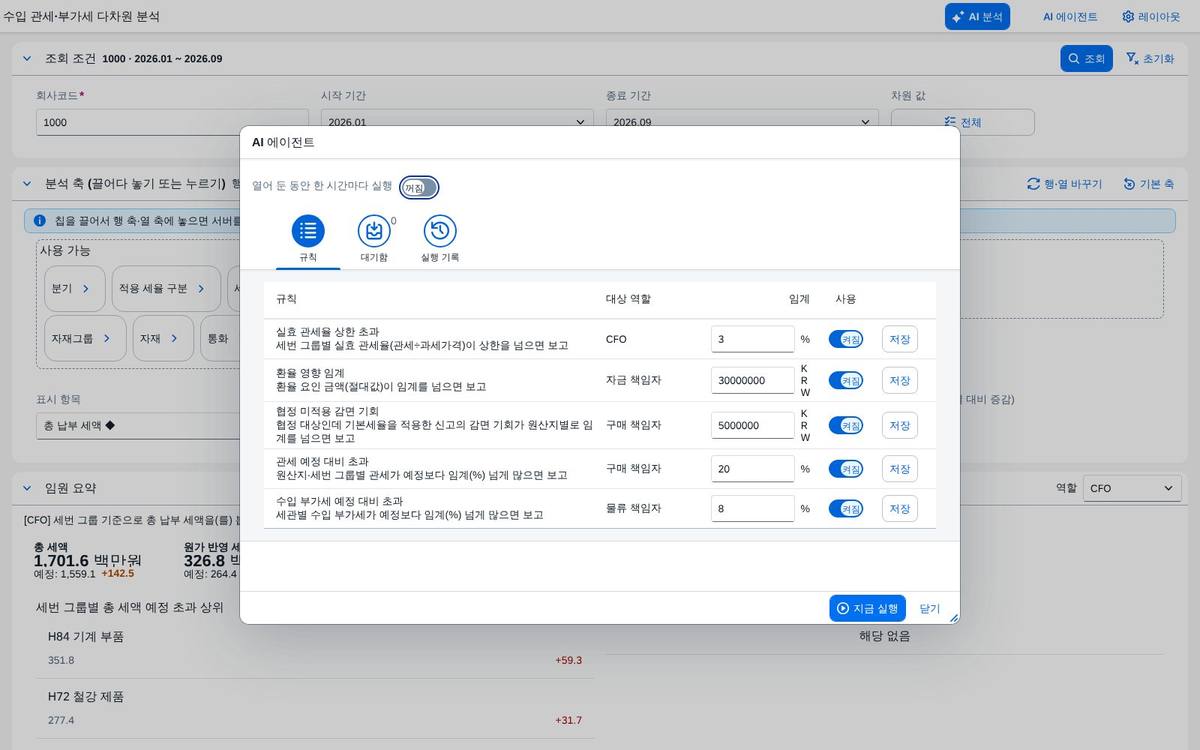Select the 자재그룹 dimension chip
This screenshot has height=750, width=1200.
(85, 338)
